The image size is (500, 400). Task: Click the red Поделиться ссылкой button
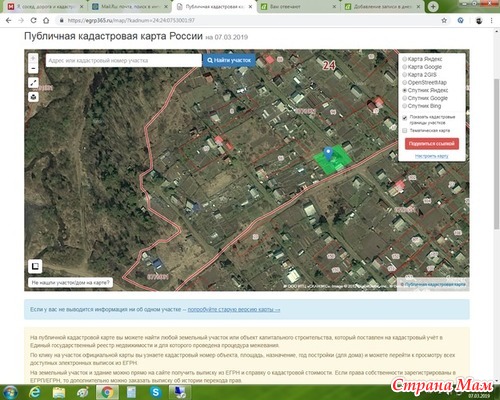coord(432,144)
